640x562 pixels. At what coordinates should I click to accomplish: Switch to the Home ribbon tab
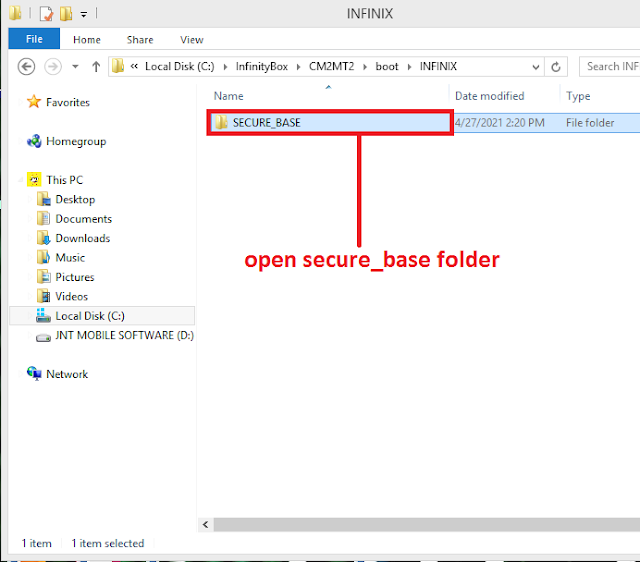87,40
